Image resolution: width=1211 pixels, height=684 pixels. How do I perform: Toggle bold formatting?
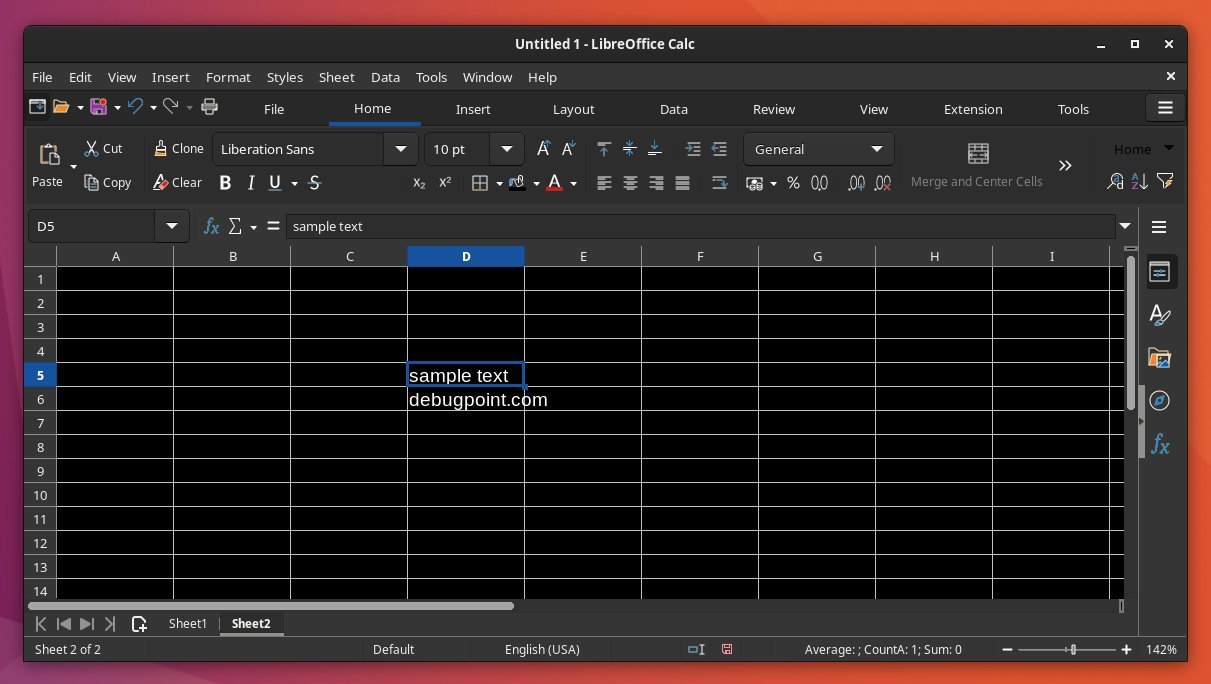click(x=225, y=183)
